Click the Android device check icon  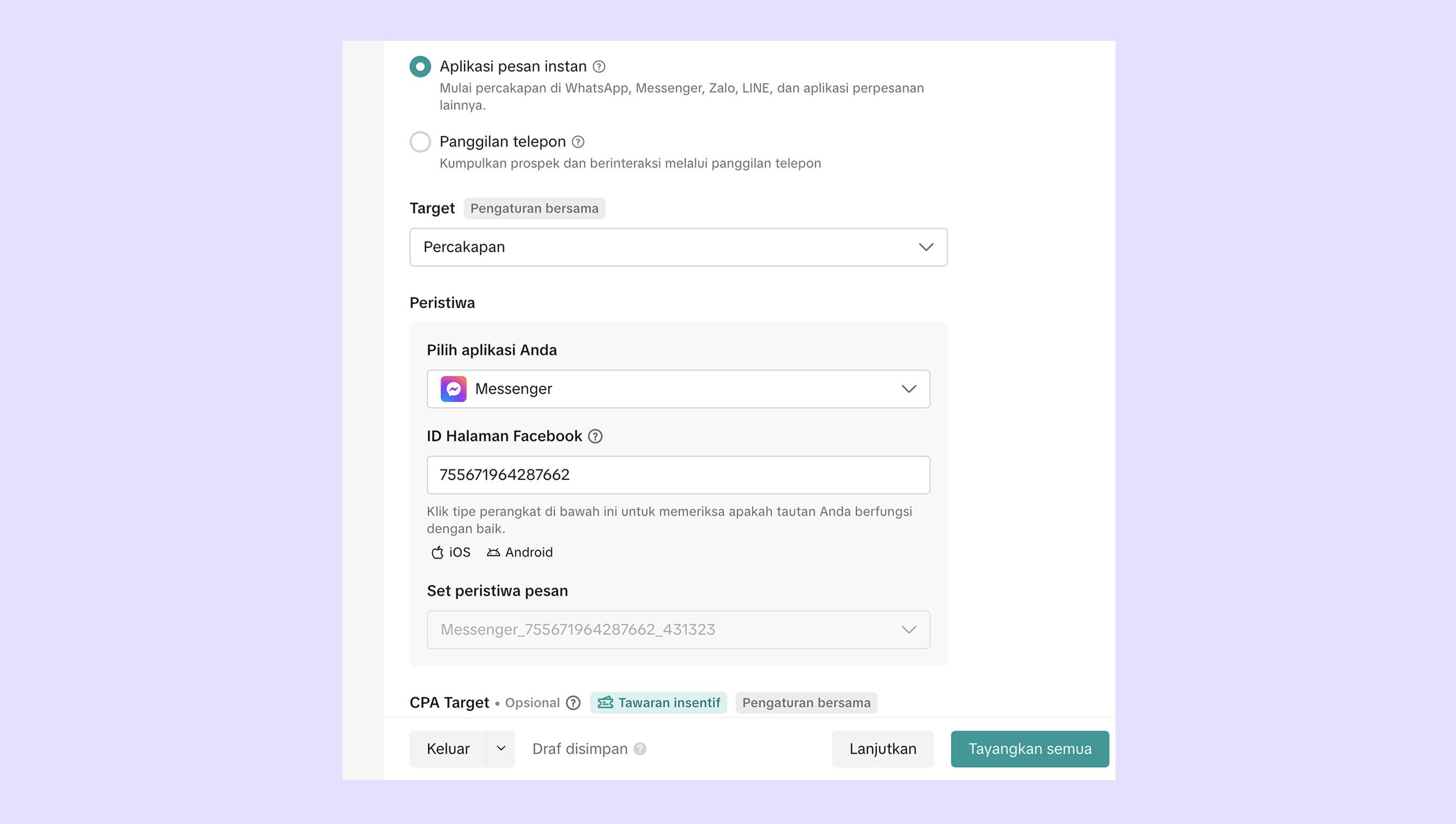(x=493, y=552)
